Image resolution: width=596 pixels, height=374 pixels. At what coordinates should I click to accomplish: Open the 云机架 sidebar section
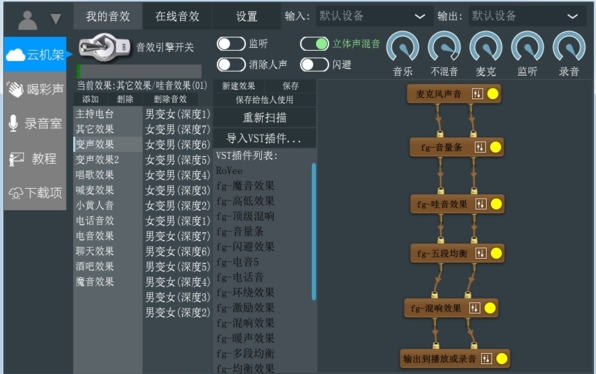click(x=35, y=55)
